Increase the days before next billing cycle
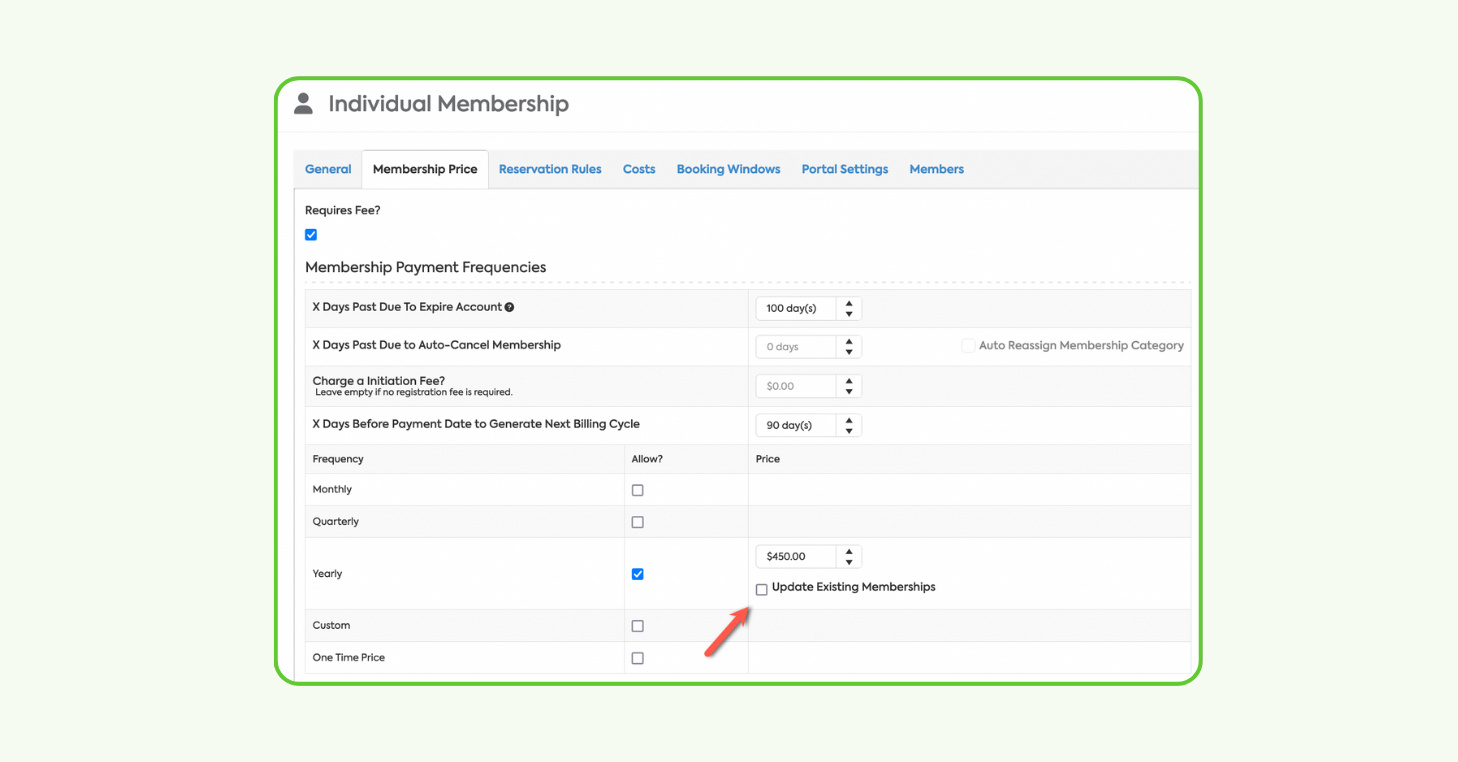The image size is (1458, 762). (x=849, y=420)
